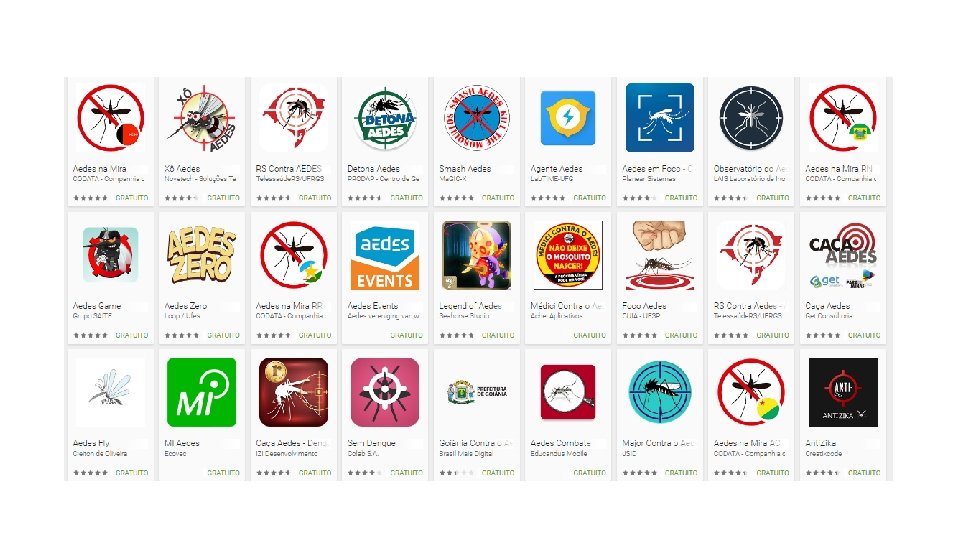Open the Detona Aedes app icon
Image resolution: width=960 pixels, height=540 pixels.
point(385,118)
